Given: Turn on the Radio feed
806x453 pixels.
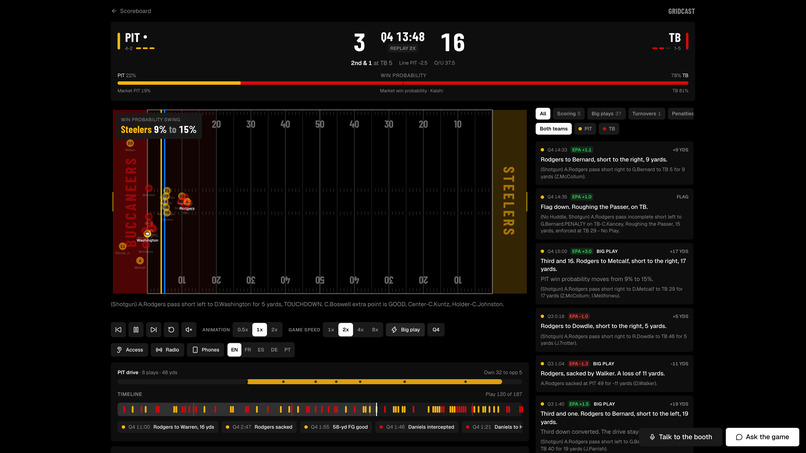Looking at the screenshot, I should (168, 350).
